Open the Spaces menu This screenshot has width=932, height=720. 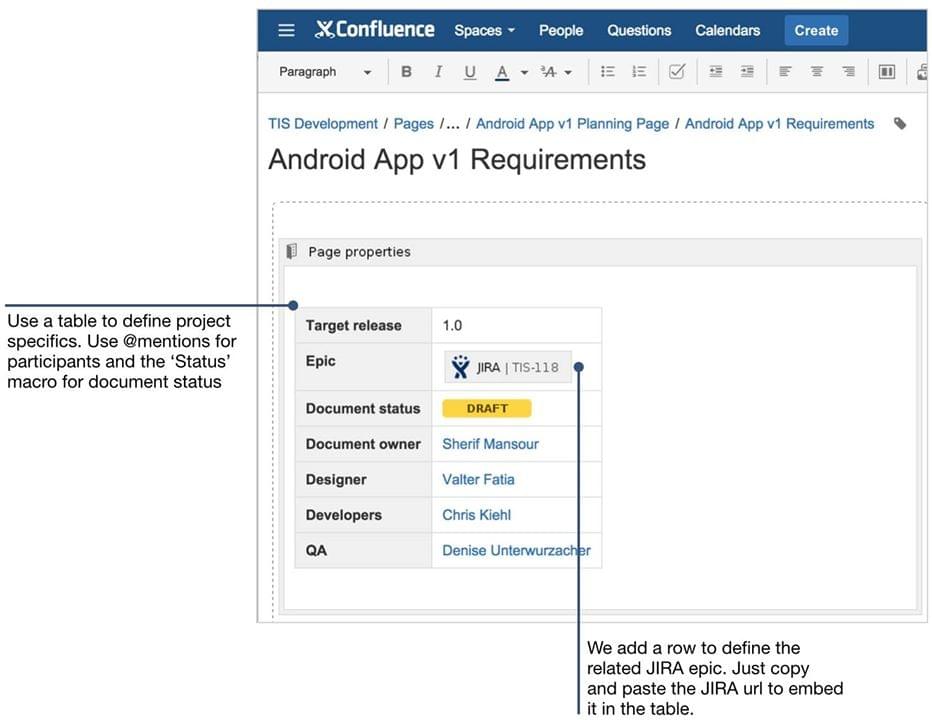point(484,30)
